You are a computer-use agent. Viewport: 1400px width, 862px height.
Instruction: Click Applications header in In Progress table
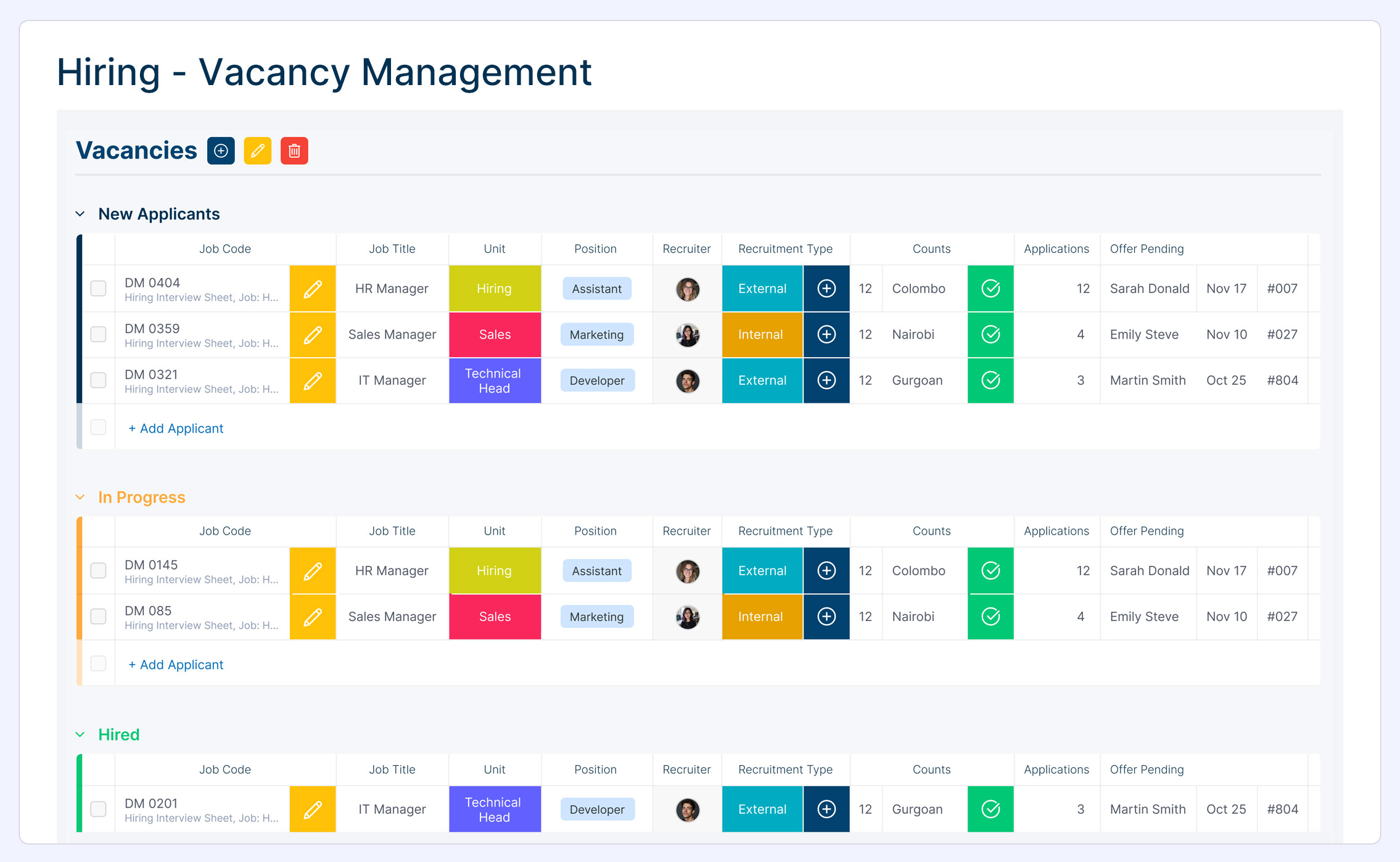1056,531
